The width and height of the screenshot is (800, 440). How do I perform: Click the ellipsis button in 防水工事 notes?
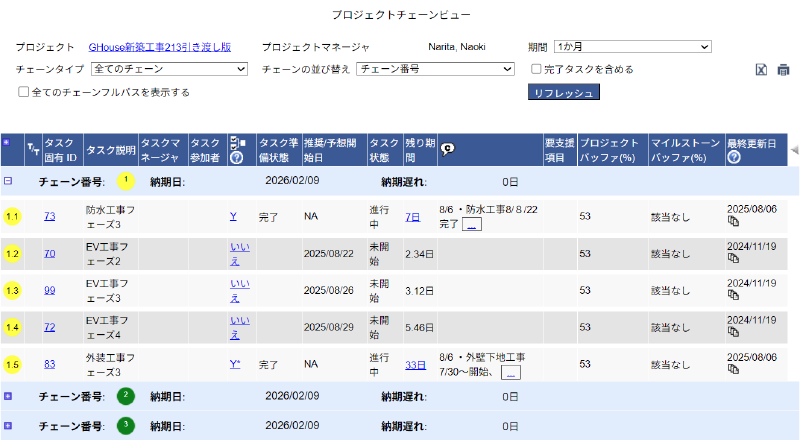click(x=472, y=224)
